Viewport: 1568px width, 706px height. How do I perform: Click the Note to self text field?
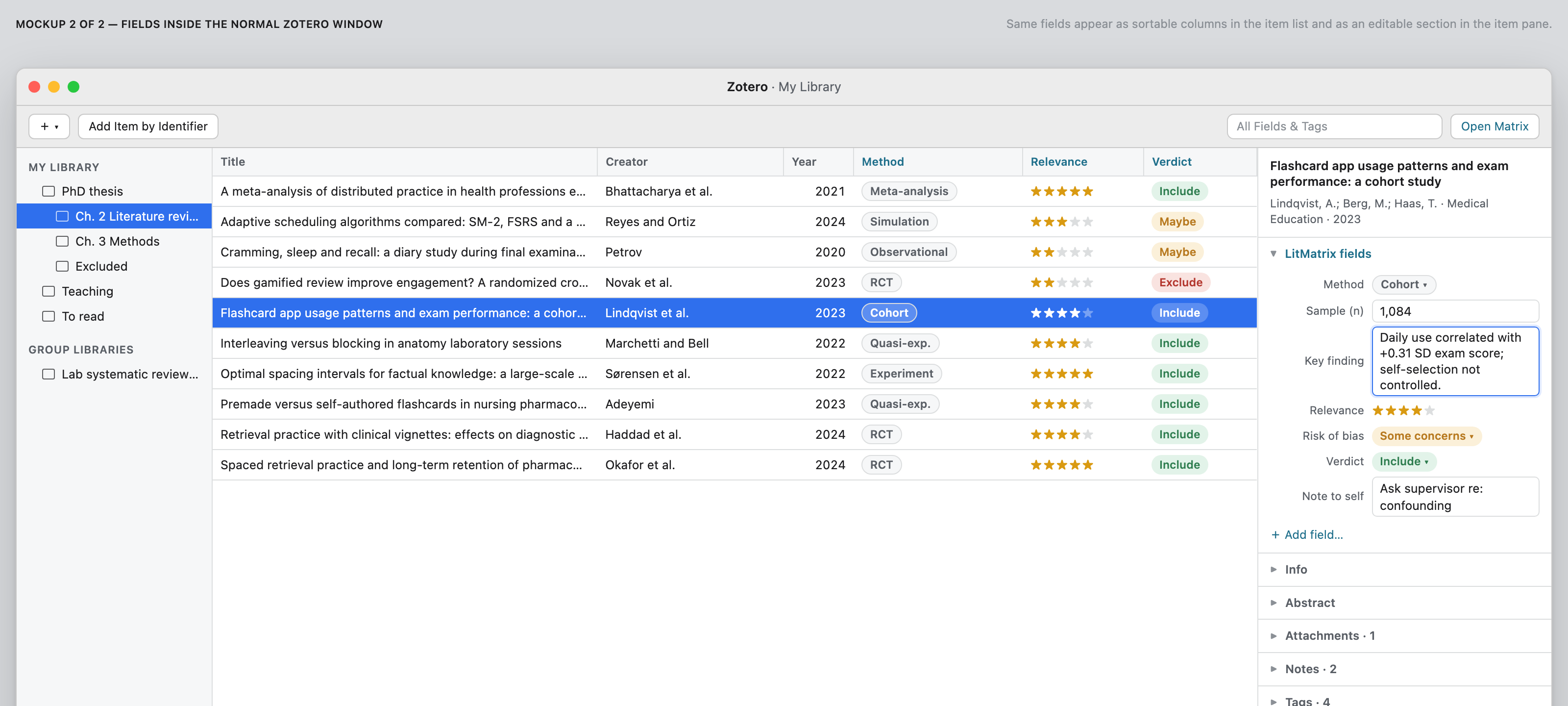point(1455,497)
